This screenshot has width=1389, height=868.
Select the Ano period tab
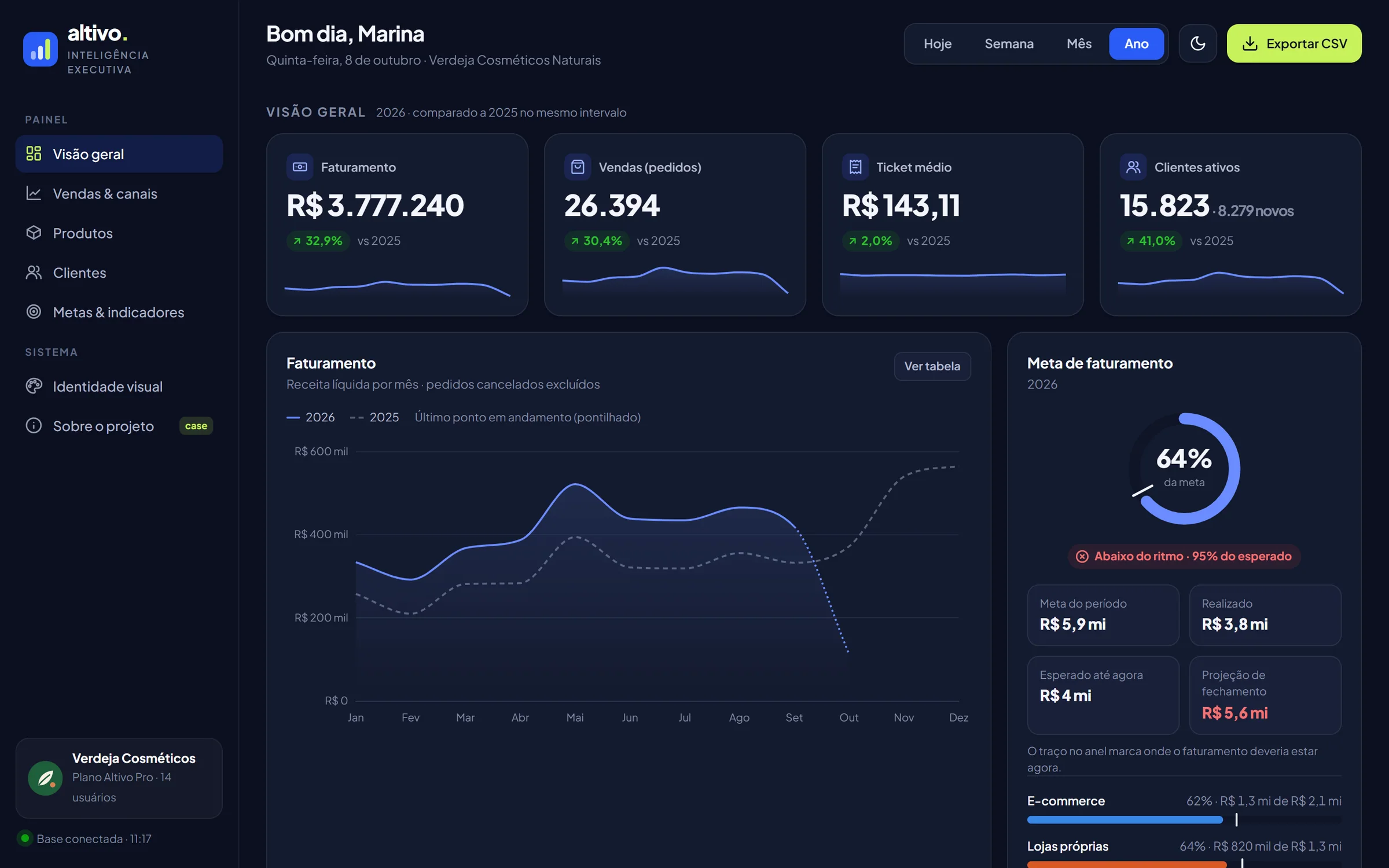[x=1136, y=44]
